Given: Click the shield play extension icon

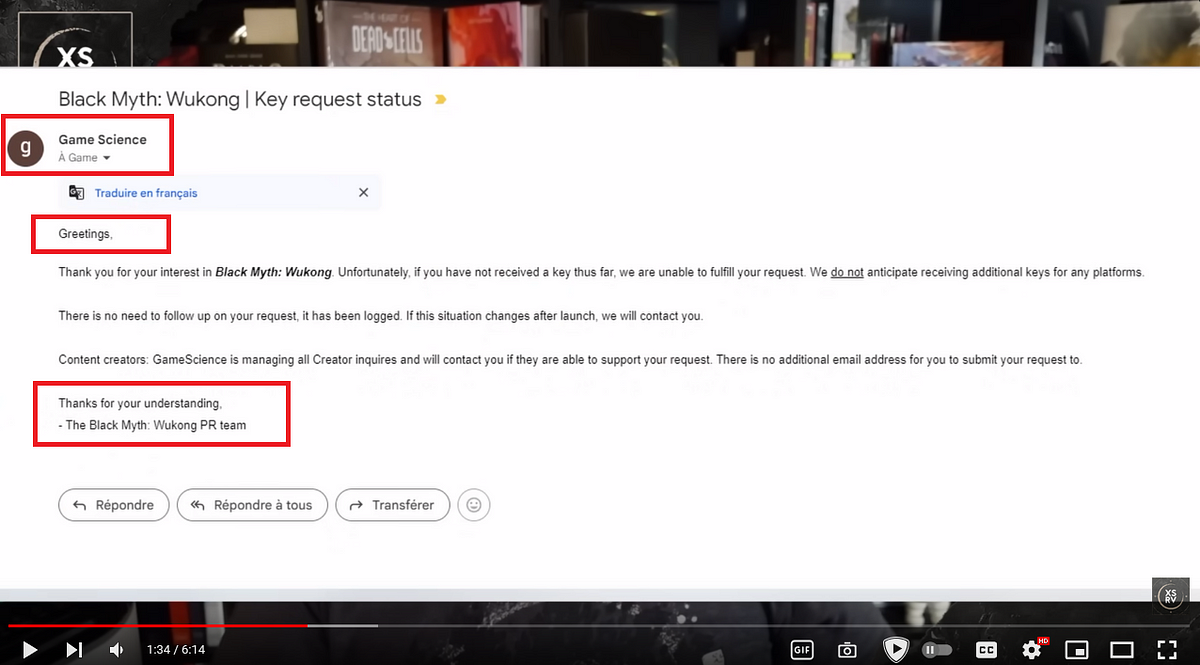Looking at the screenshot, I should click(x=896, y=650).
